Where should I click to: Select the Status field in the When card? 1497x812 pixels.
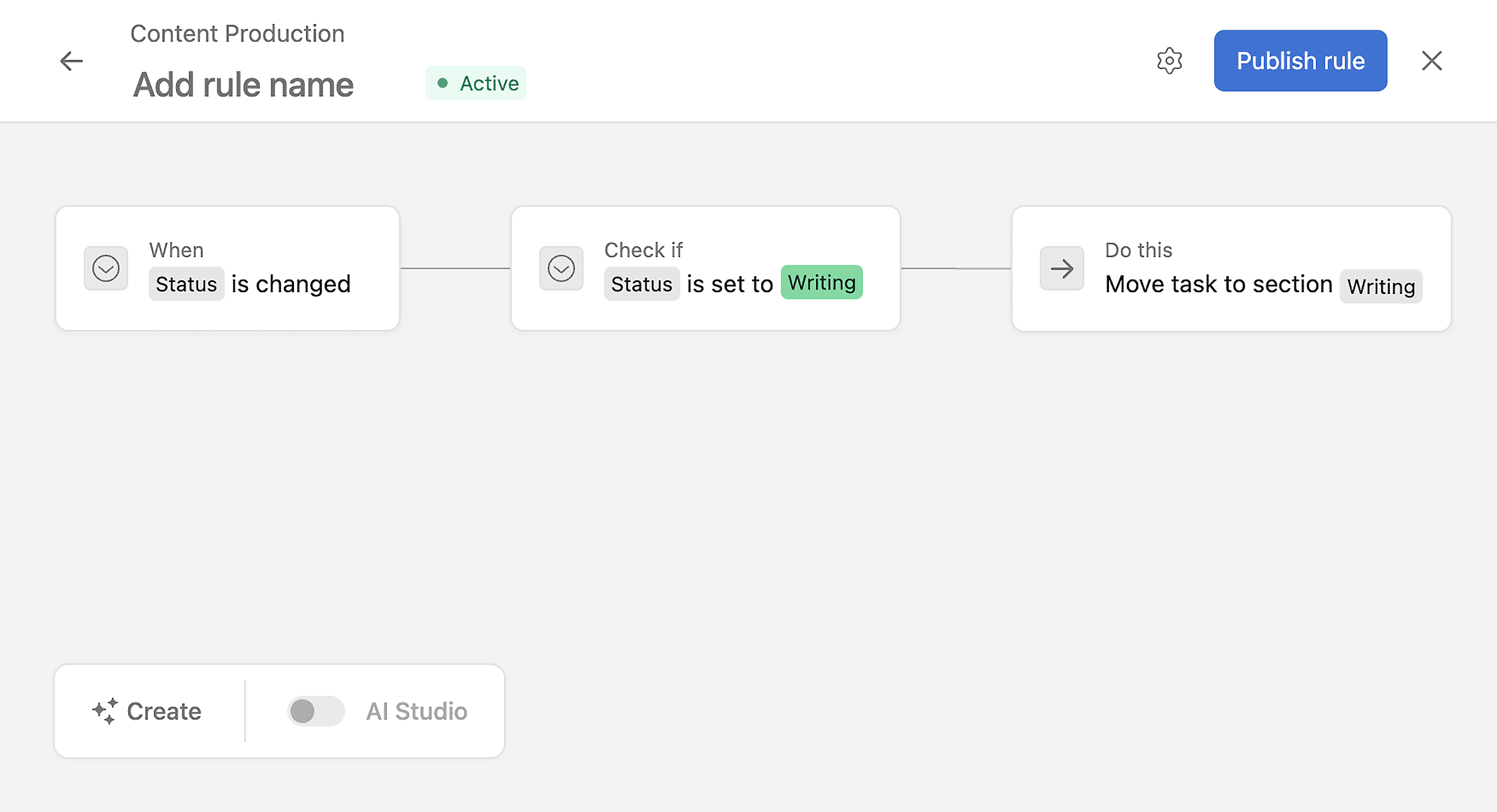[x=186, y=284]
